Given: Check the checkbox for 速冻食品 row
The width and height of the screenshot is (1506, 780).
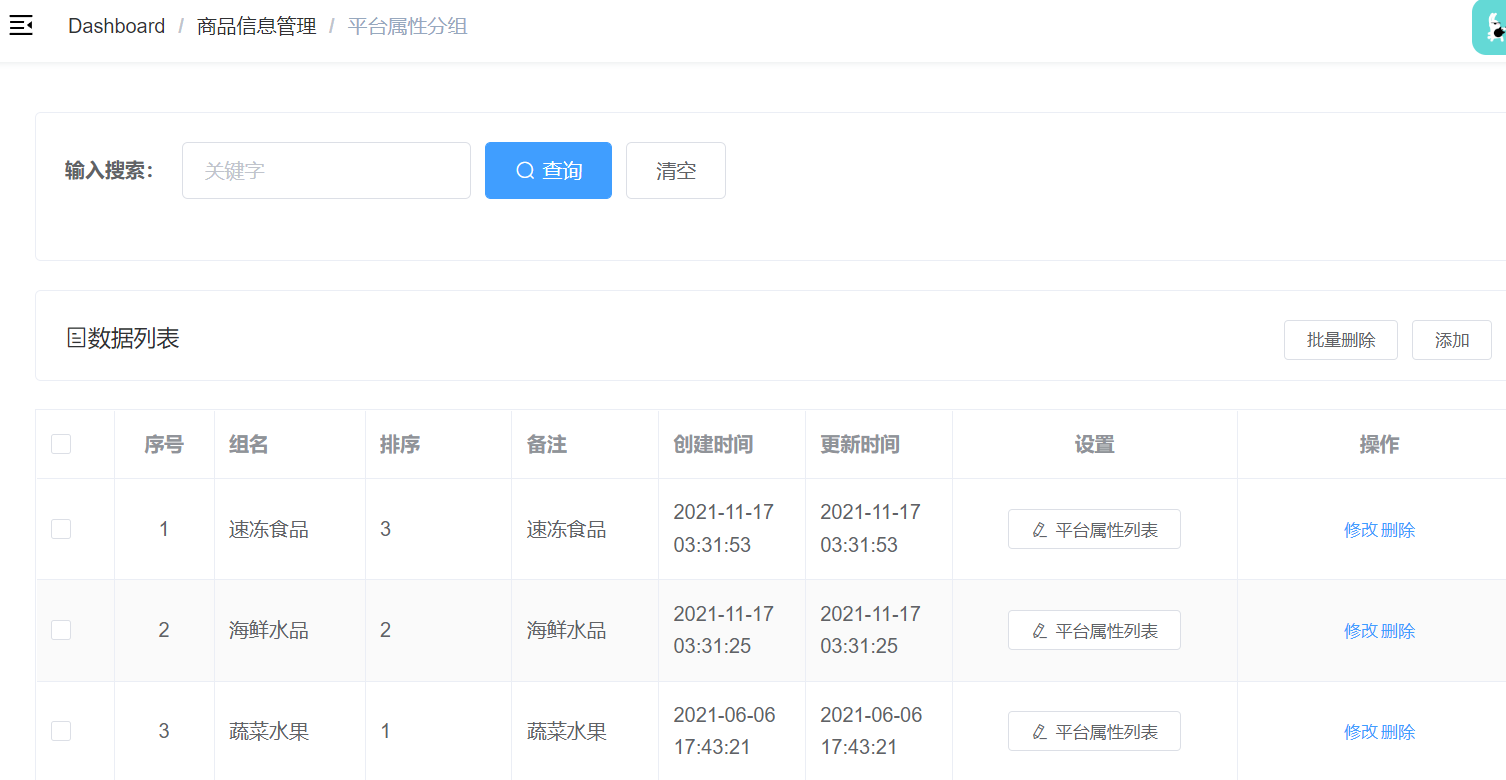Looking at the screenshot, I should point(61,529).
